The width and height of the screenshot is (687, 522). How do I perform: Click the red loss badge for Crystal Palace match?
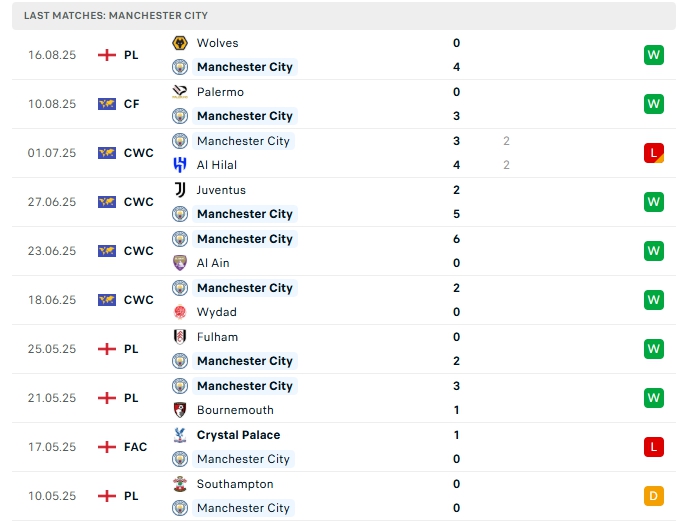pyautogui.click(x=654, y=447)
